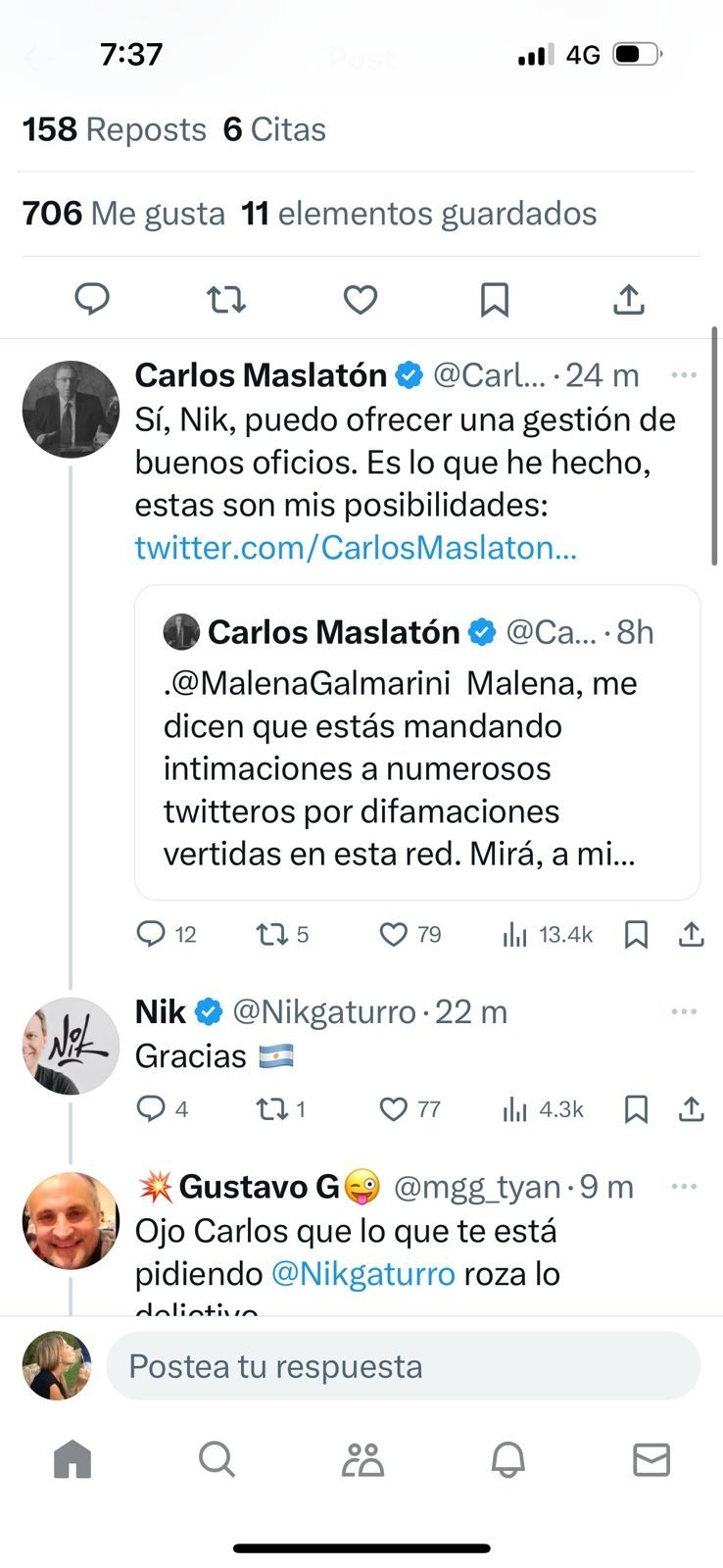
Task: Like the main post with heart icon
Action: click(361, 299)
